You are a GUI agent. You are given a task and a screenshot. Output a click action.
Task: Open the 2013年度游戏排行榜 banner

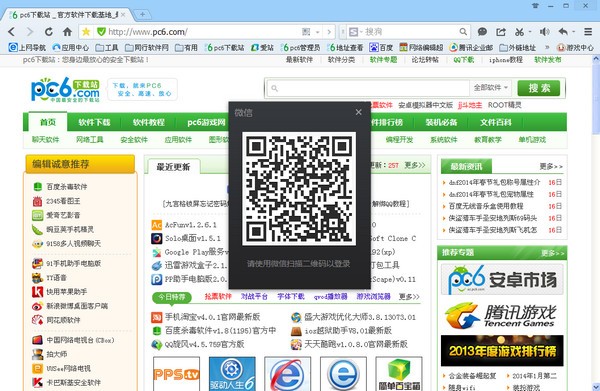click(502, 351)
